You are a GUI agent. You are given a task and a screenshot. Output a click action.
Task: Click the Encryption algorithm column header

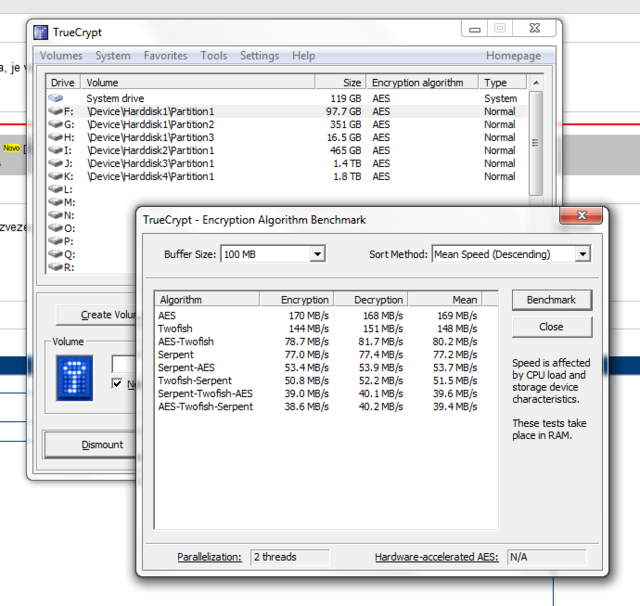[x=422, y=82]
